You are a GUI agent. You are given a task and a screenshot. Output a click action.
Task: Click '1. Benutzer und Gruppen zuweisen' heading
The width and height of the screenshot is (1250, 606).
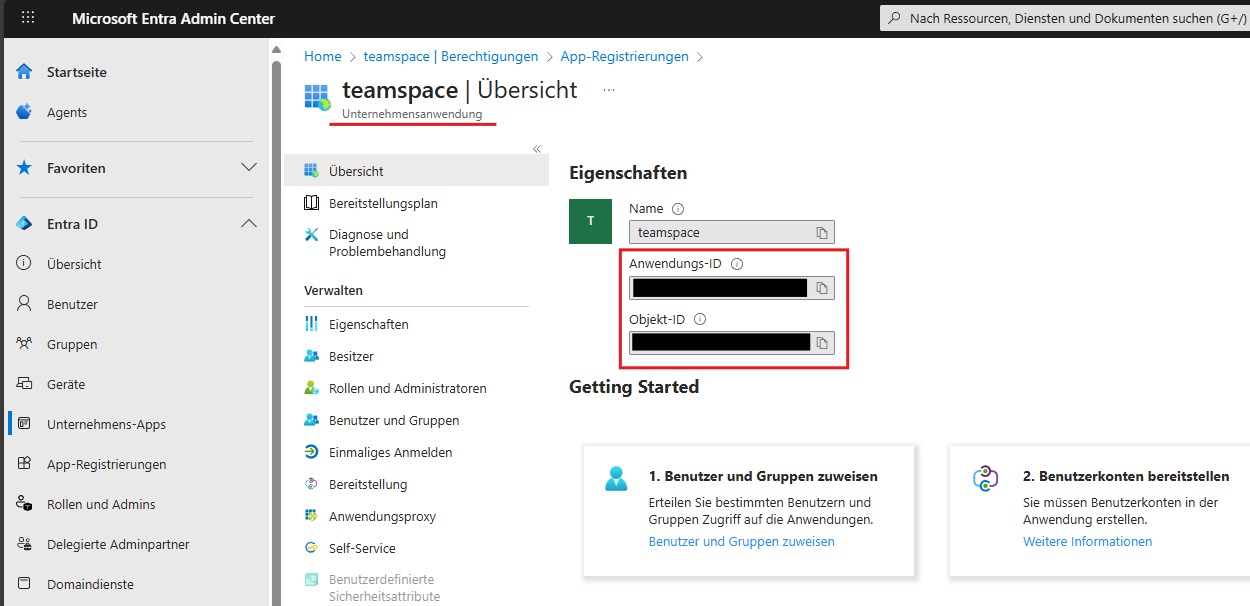tap(763, 476)
